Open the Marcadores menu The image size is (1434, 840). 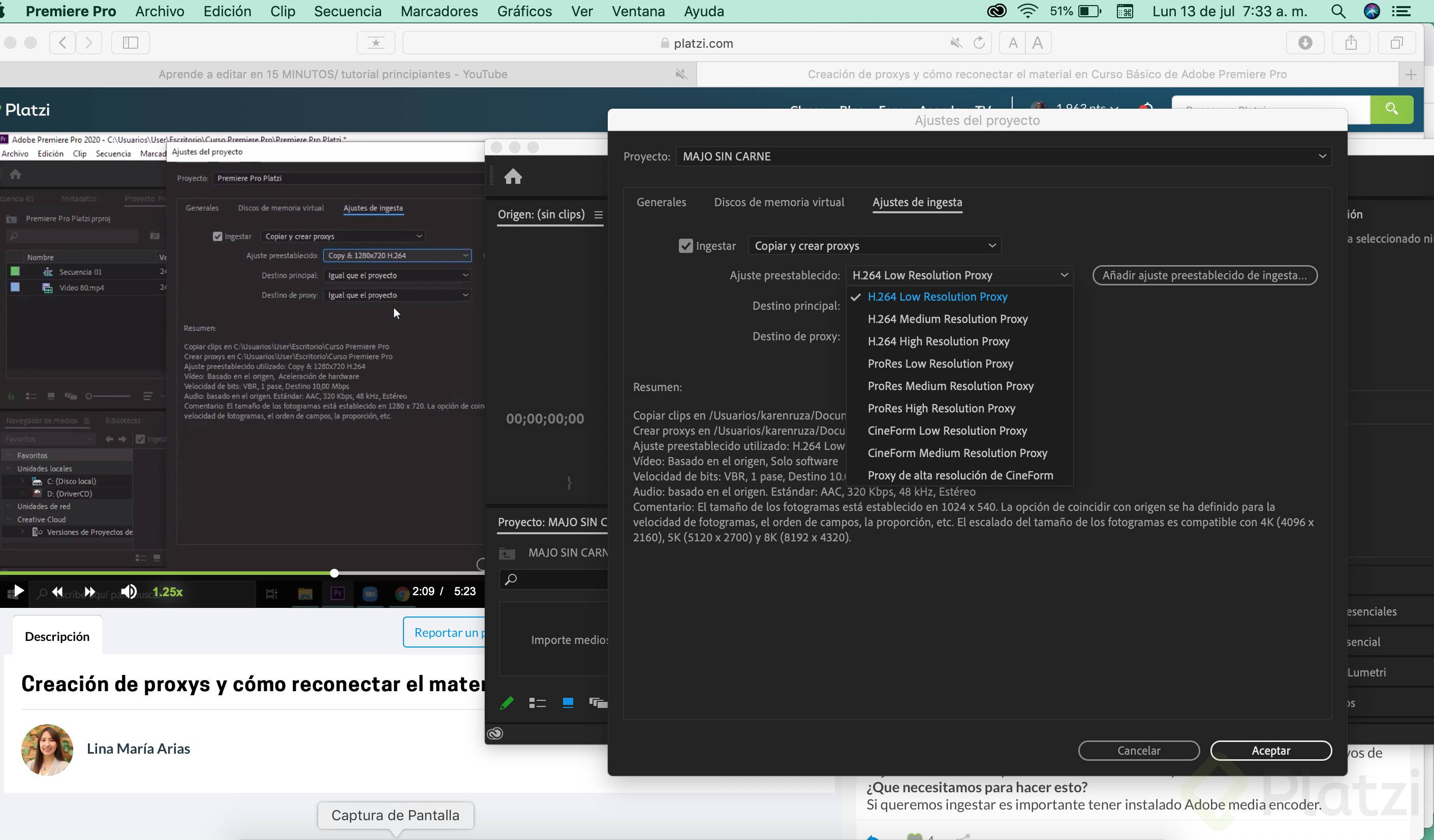click(x=439, y=11)
